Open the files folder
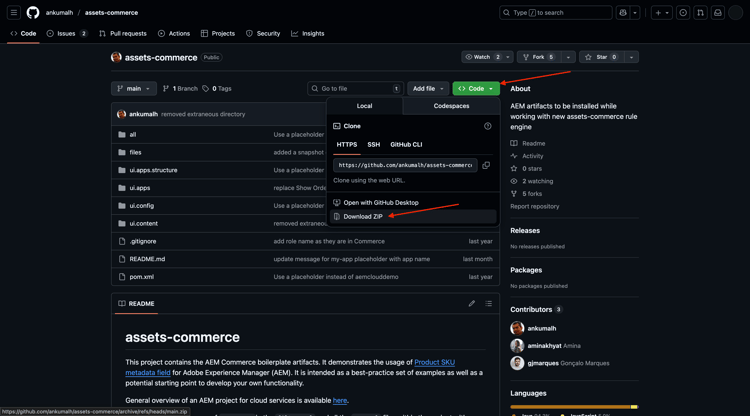Screen dimensions: 750x416 click(x=135, y=152)
